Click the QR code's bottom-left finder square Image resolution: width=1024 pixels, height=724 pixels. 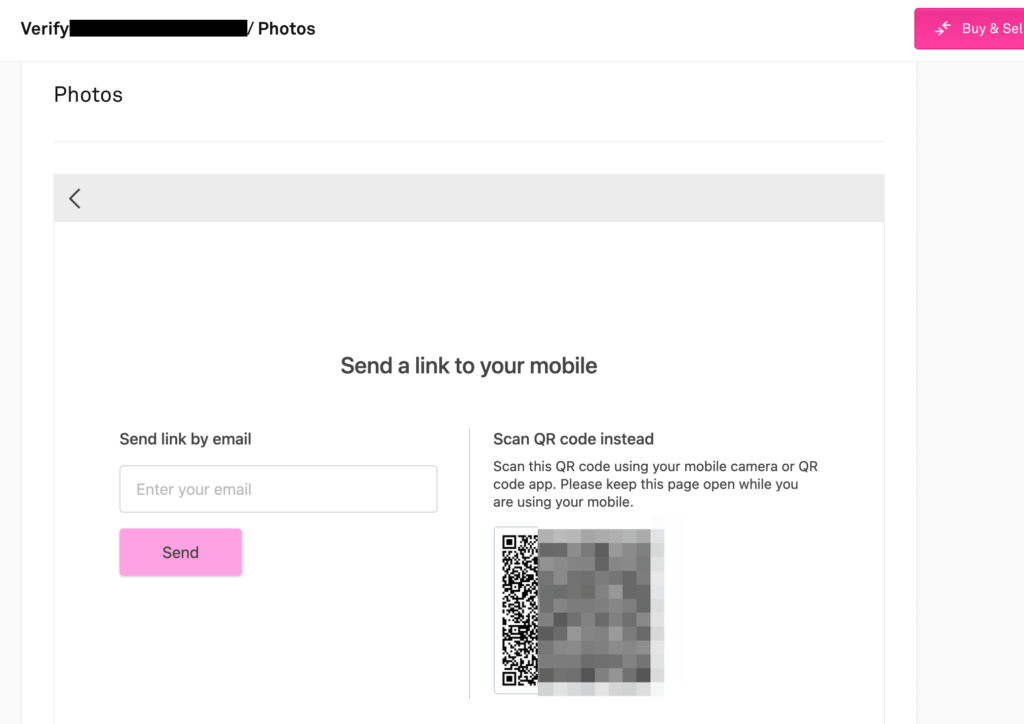pyautogui.click(x=509, y=678)
